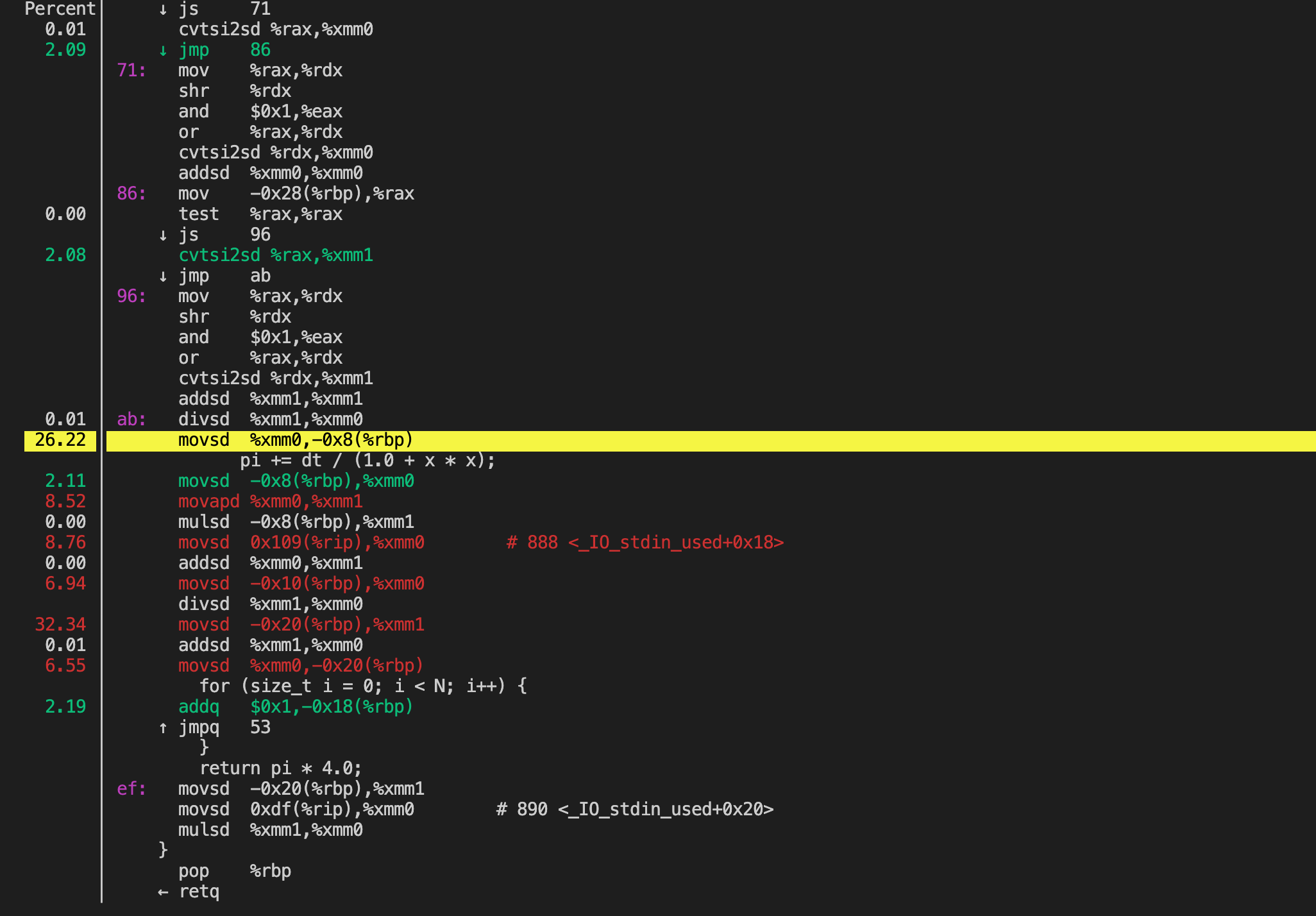Click the ef: jump label
1316x916 pixels.
(x=131, y=789)
